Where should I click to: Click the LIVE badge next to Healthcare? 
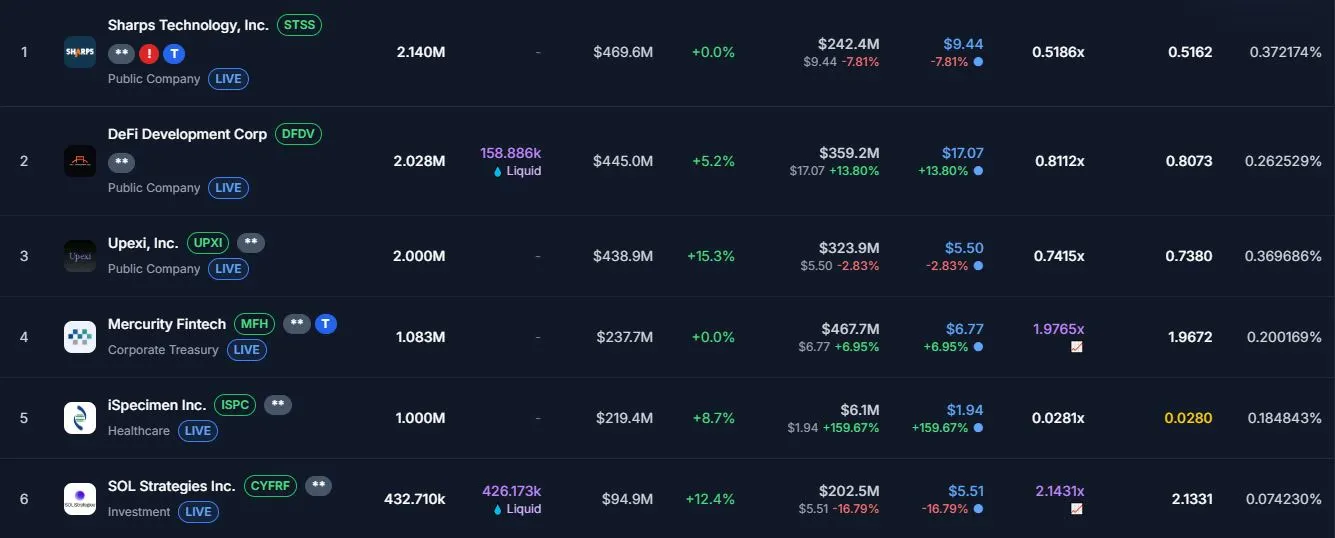tap(198, 431)
